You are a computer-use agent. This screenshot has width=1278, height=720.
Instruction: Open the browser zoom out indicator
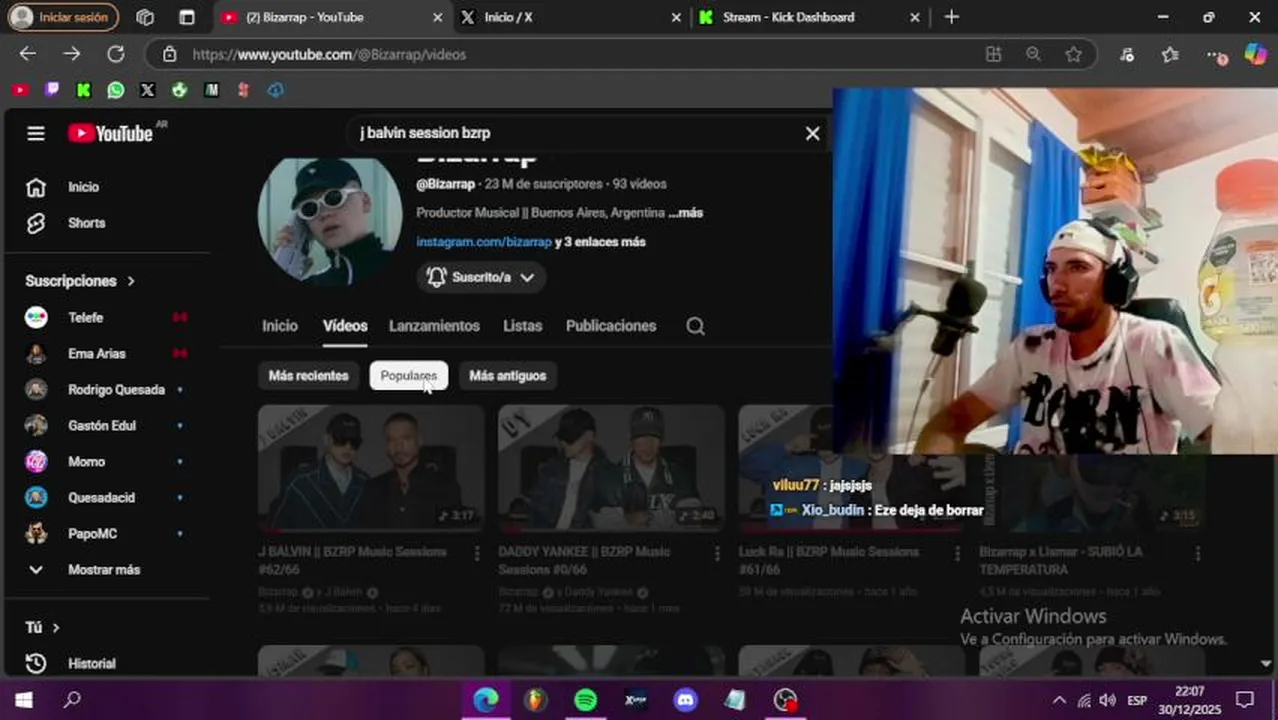[x=1033, y=54]
